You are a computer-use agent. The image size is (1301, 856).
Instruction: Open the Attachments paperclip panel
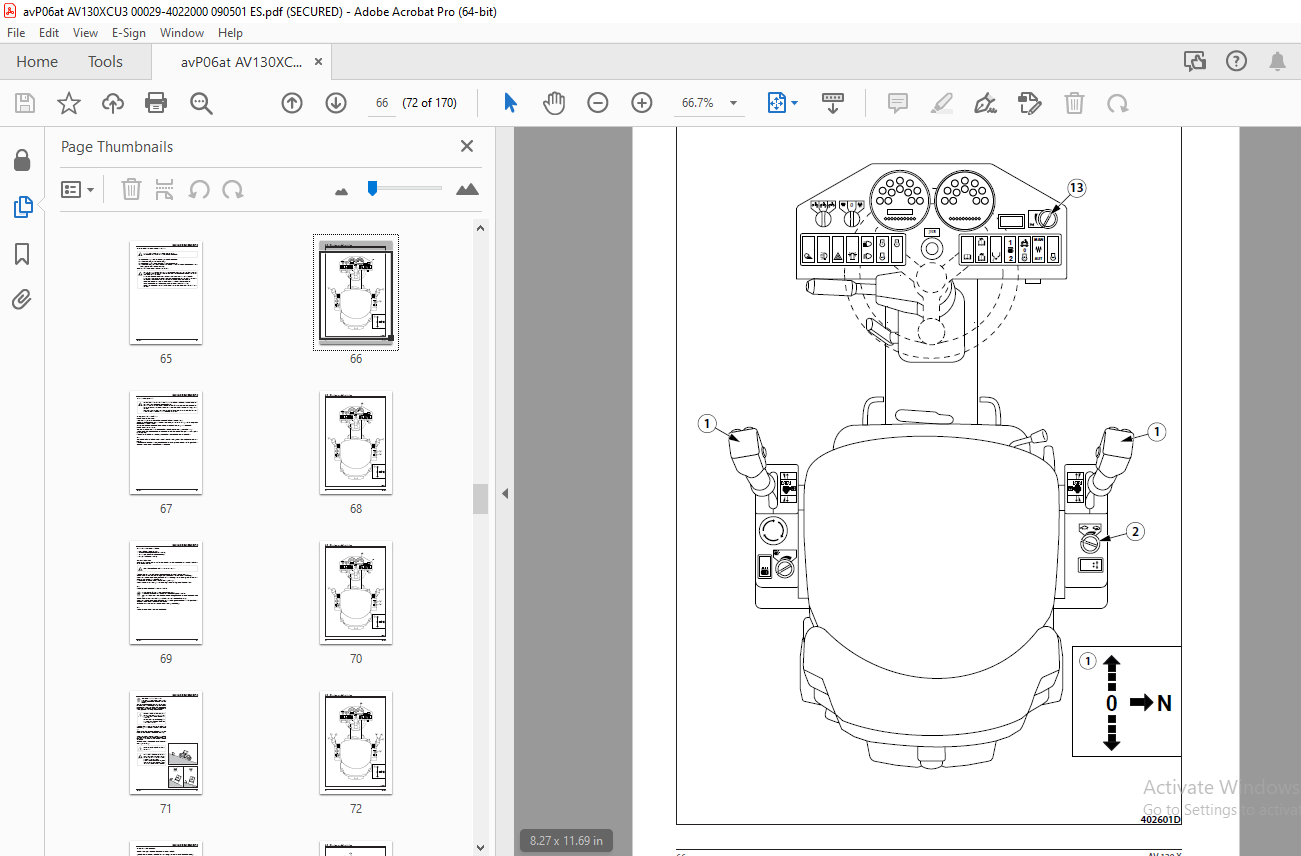click(x=22, y=299)
